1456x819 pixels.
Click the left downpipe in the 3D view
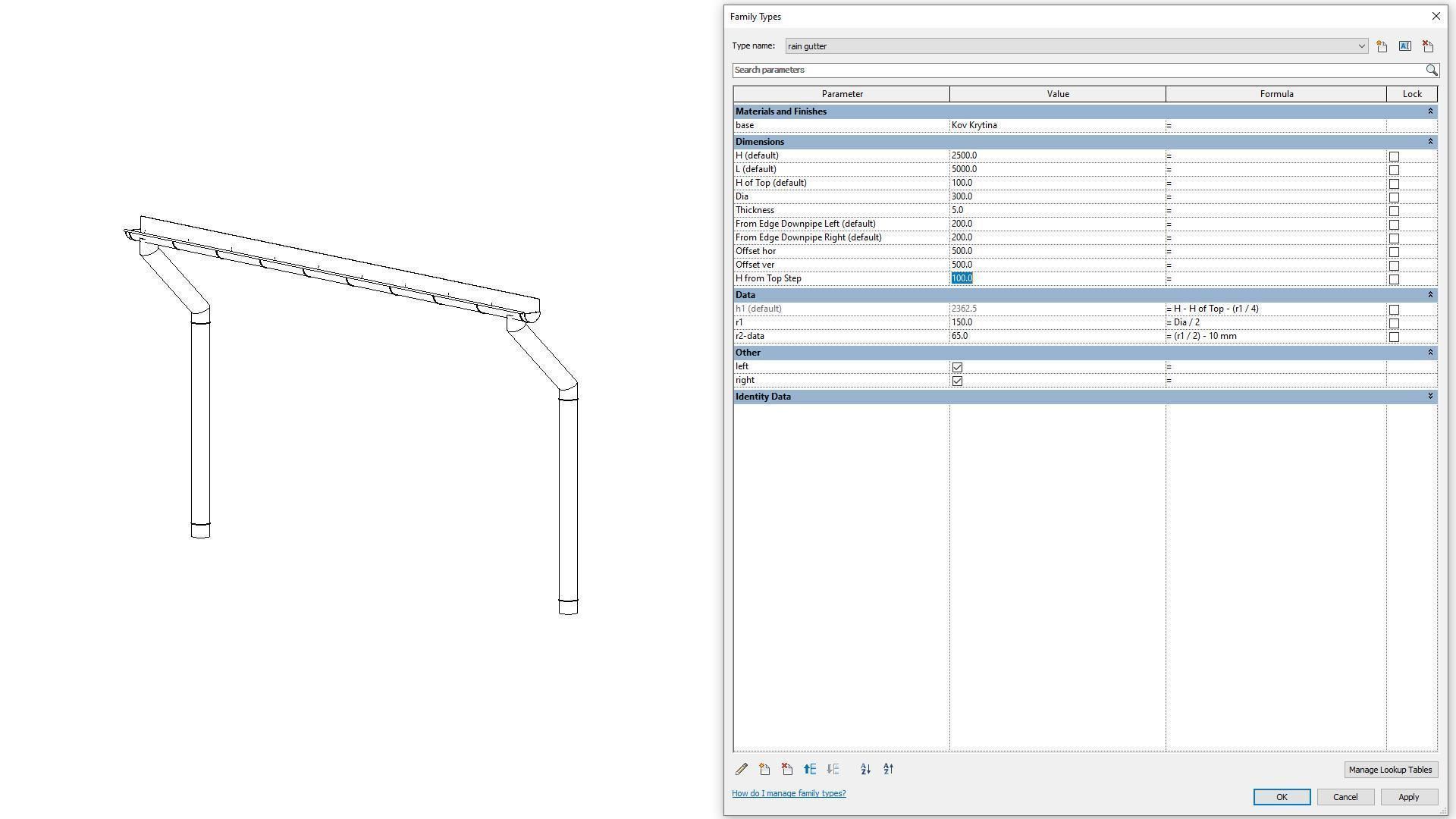pos(200,425)
